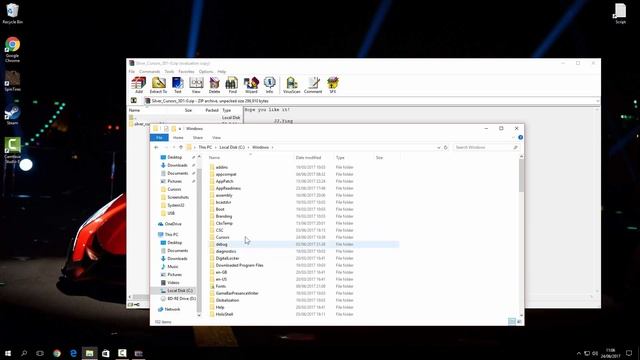
Task: Expand WinRAR archive path dropdown arrow
Action: pos(598,101)
